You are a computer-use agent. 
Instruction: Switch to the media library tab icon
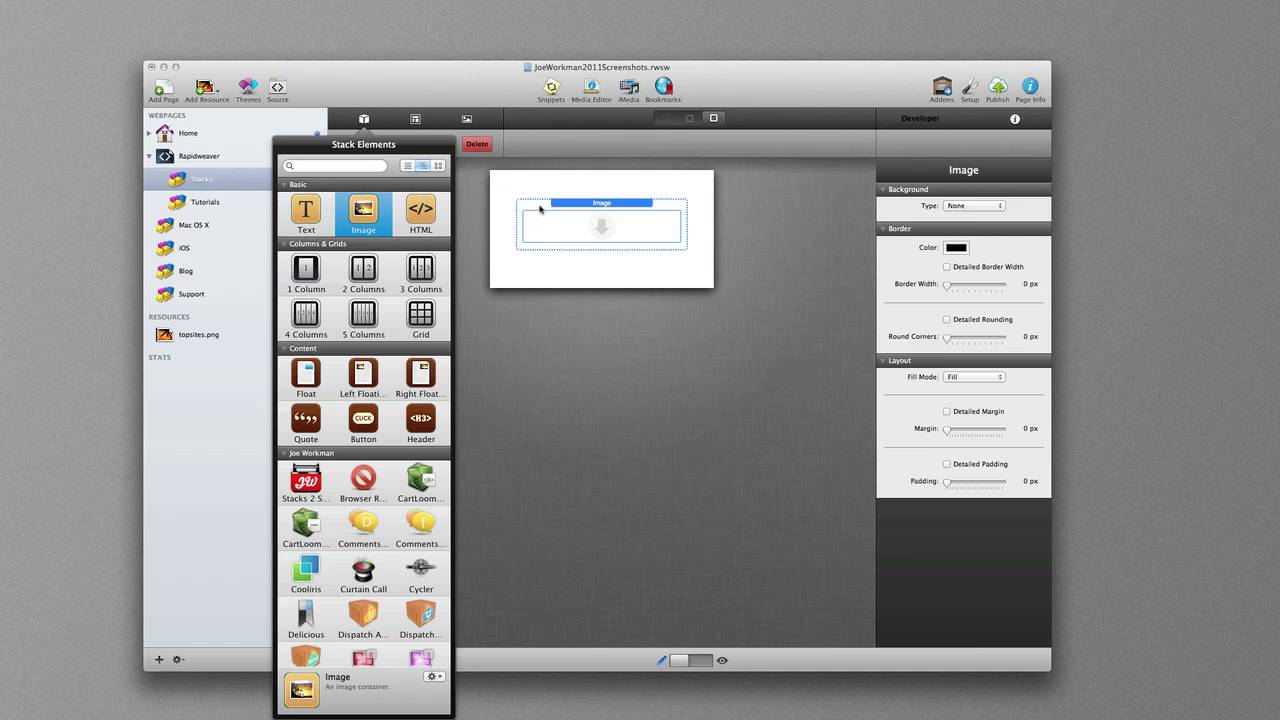point(466,119)
